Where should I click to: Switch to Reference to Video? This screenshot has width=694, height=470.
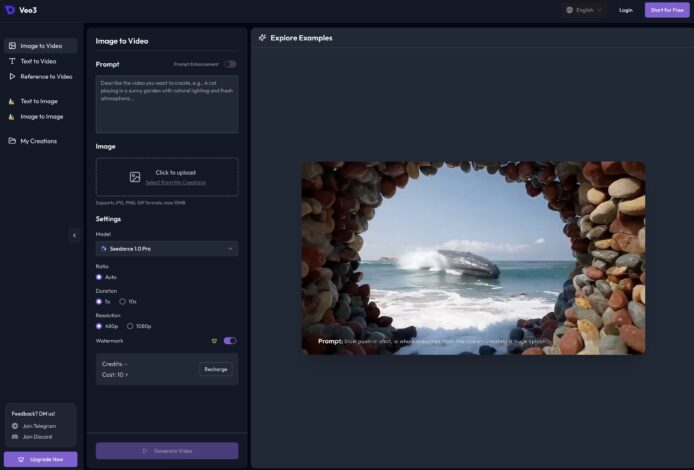point(45,76)
